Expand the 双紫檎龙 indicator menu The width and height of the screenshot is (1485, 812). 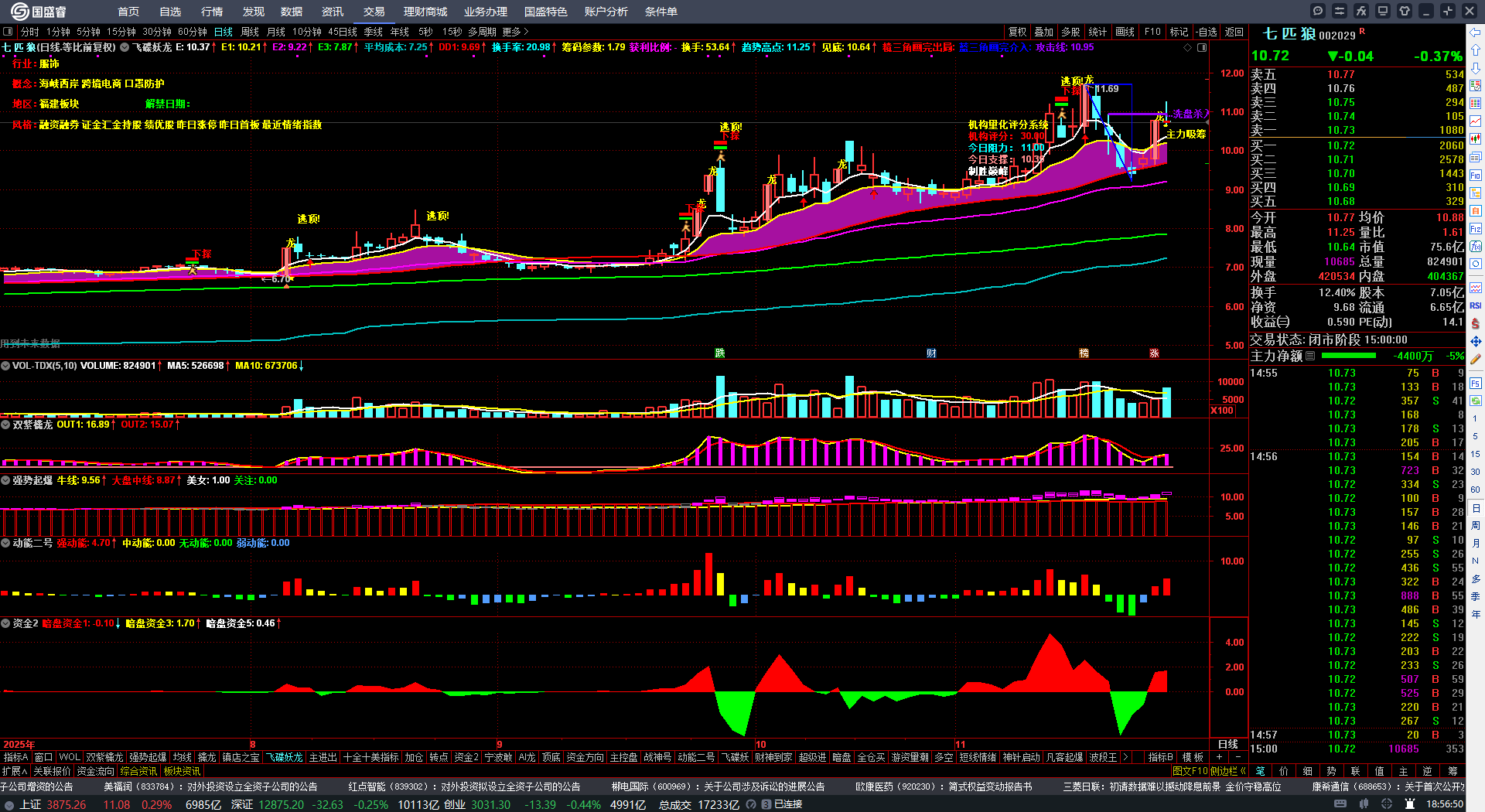pyautogui.click(x=5, y=425)
